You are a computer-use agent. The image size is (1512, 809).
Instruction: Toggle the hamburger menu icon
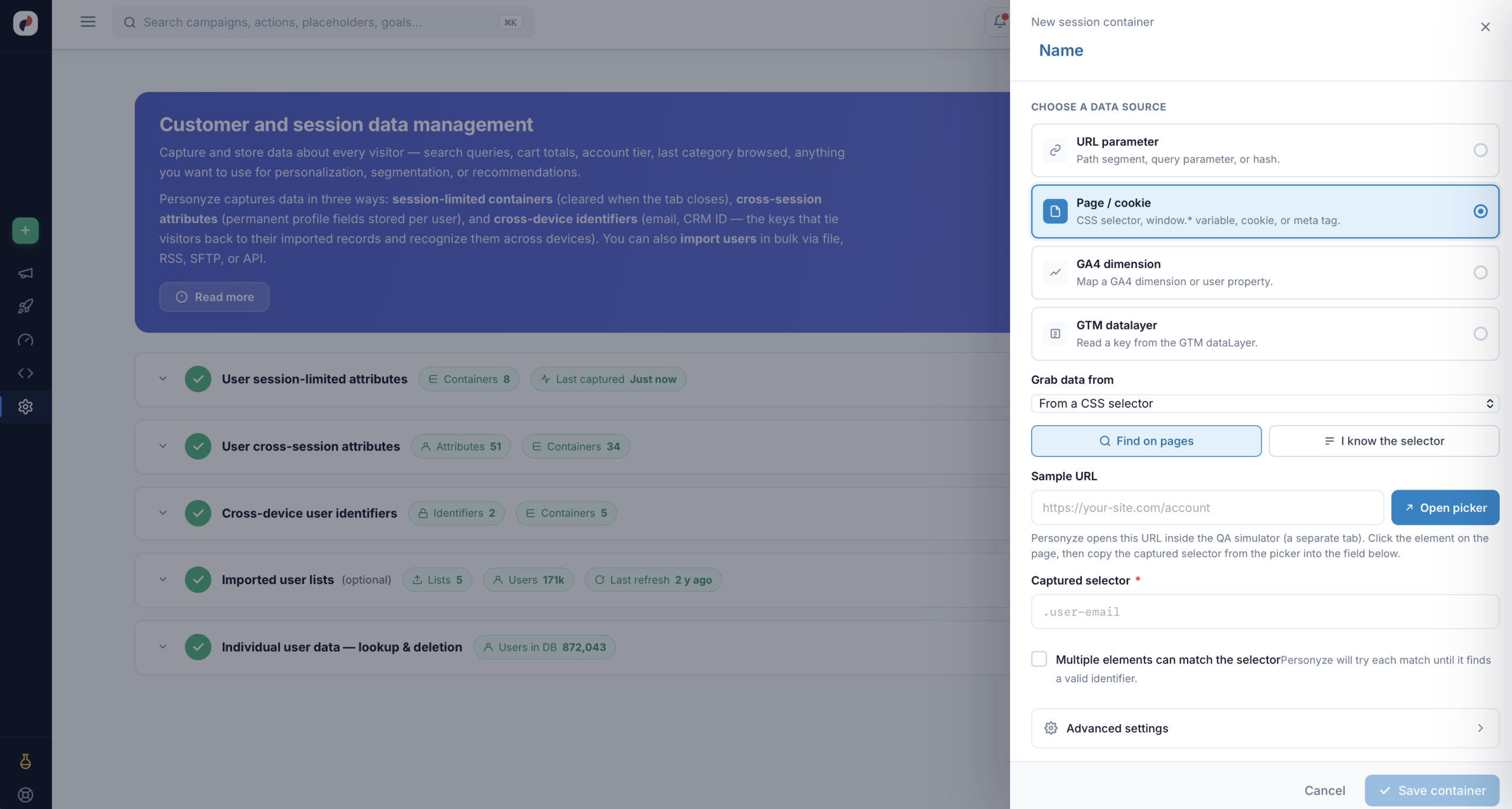[88, 22]
